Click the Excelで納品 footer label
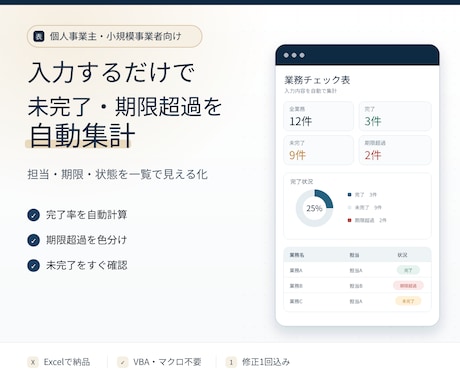460x380 pixels. 67,362
